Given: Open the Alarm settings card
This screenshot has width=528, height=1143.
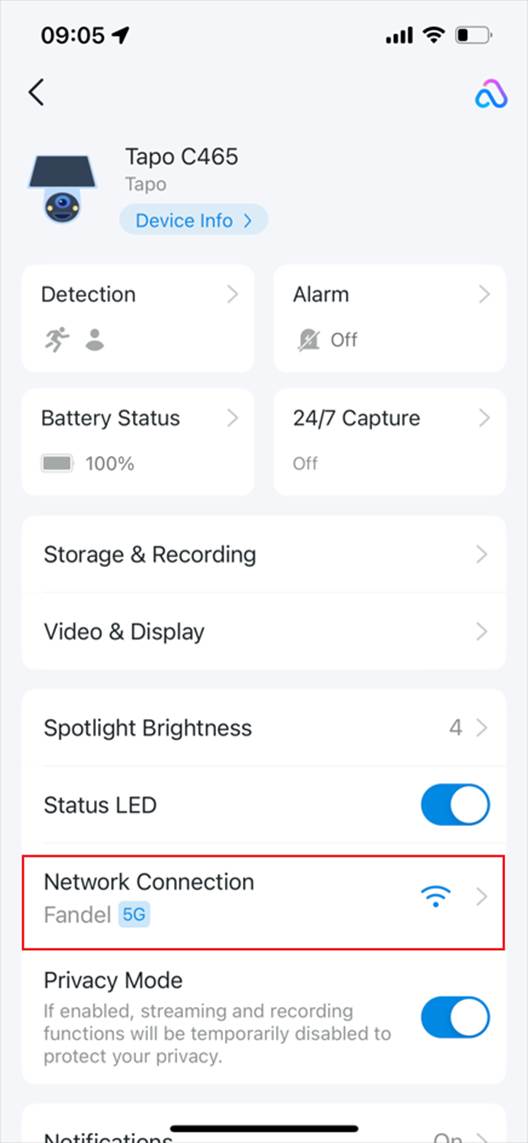Looking at the screenshot, I should pyautogui.click(x=389, y=319).
